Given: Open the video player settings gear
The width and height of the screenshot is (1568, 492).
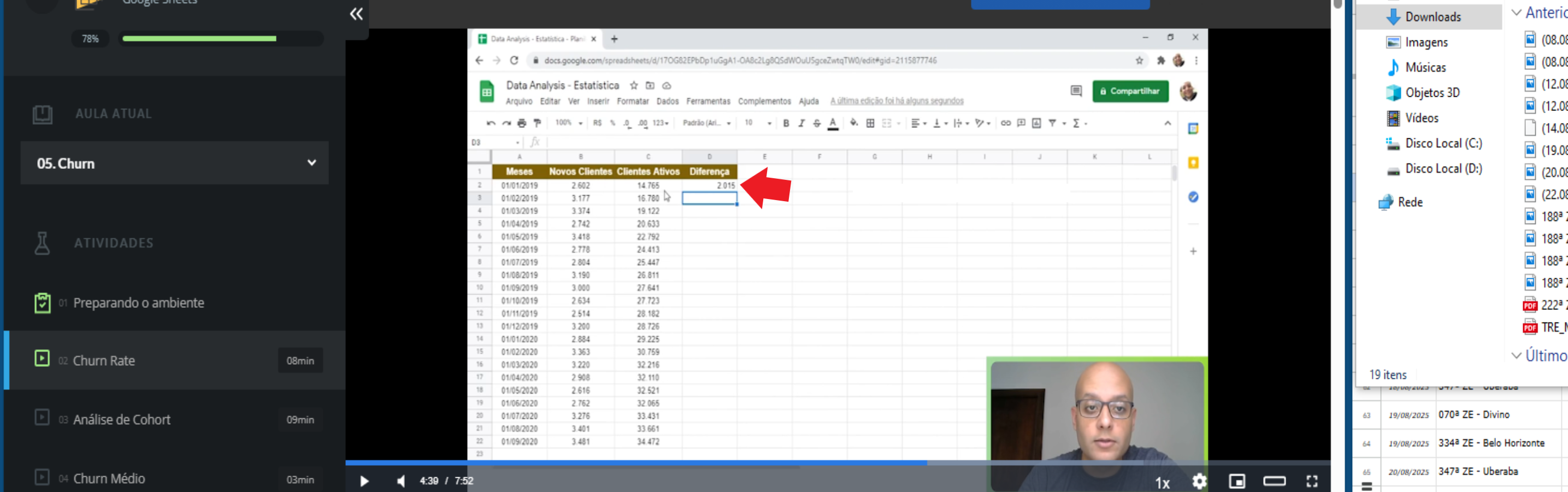Looking at the screenshot, I should coord(1199,481).
